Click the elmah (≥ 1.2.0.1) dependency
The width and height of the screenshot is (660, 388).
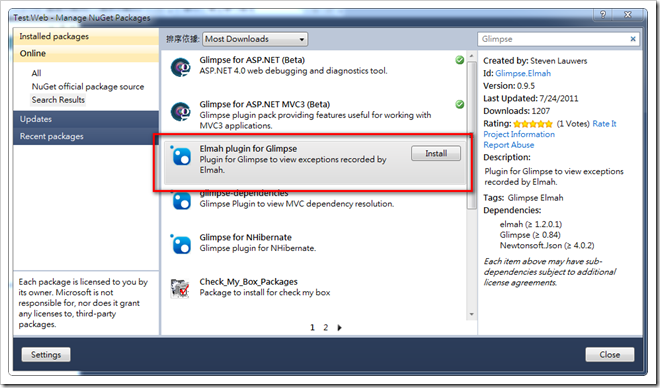point(531,224)
